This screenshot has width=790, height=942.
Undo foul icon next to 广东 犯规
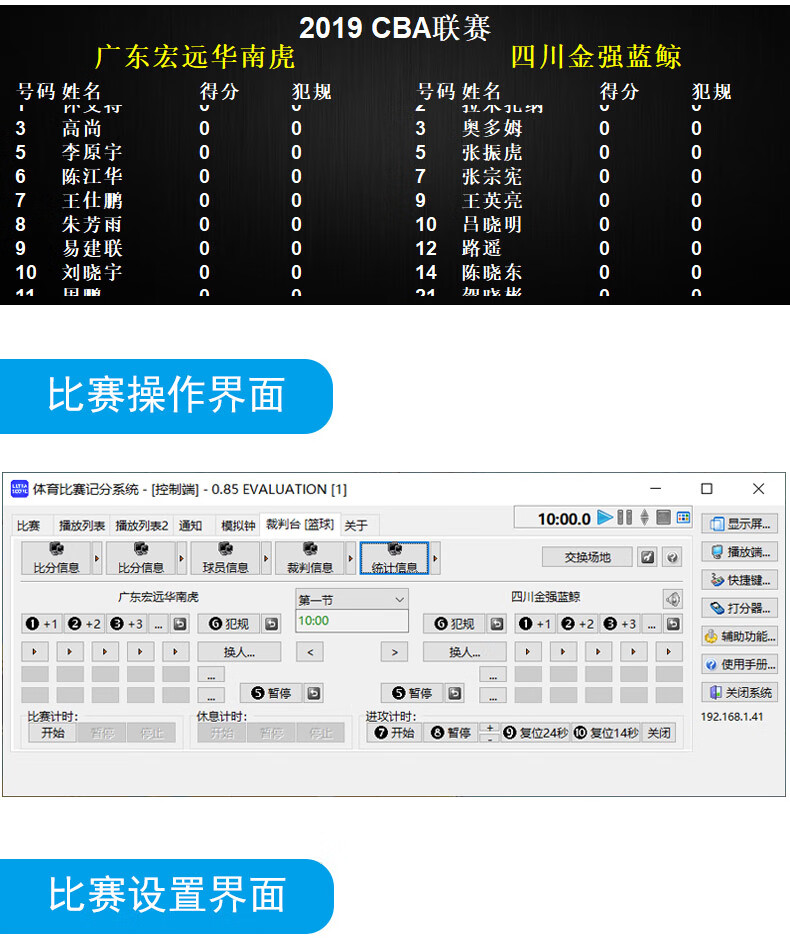272,624
